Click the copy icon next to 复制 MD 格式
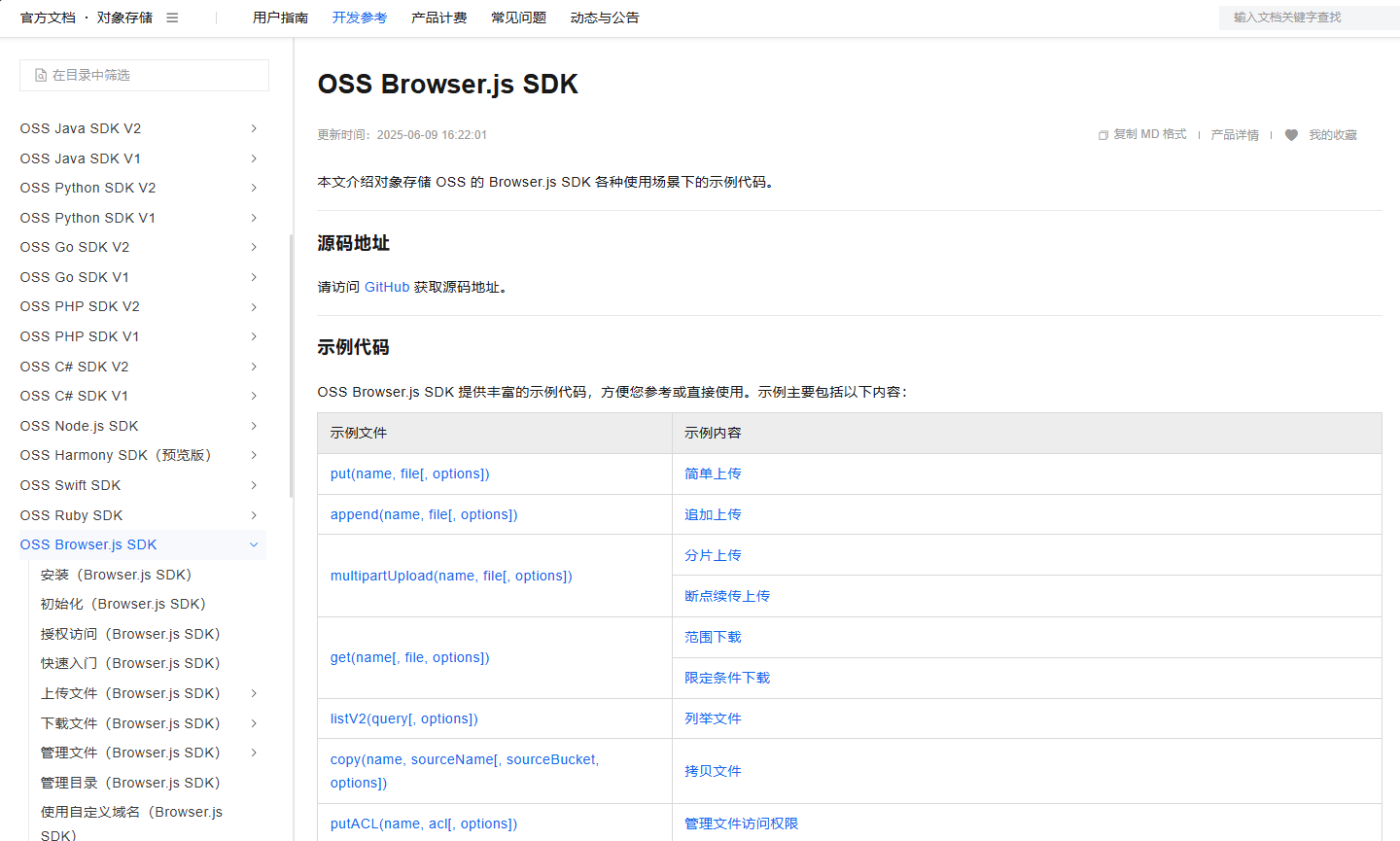Screen dimensions: 1400x841 pyautogui.click(x=1103, y=135)
